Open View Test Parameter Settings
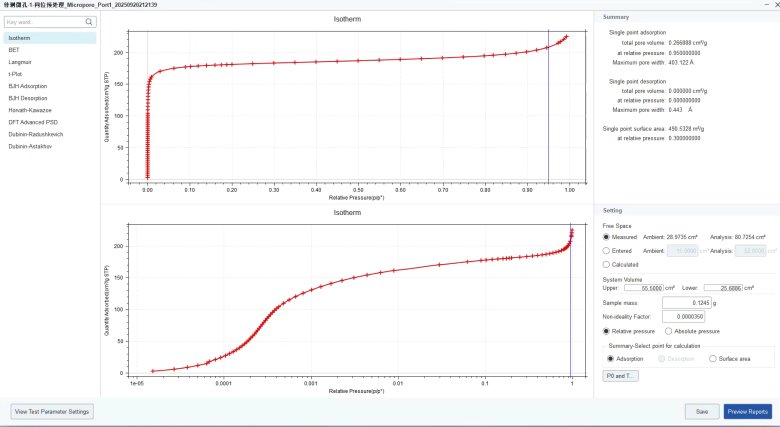This screenshot has height=427, width=780. pos(51,411)
